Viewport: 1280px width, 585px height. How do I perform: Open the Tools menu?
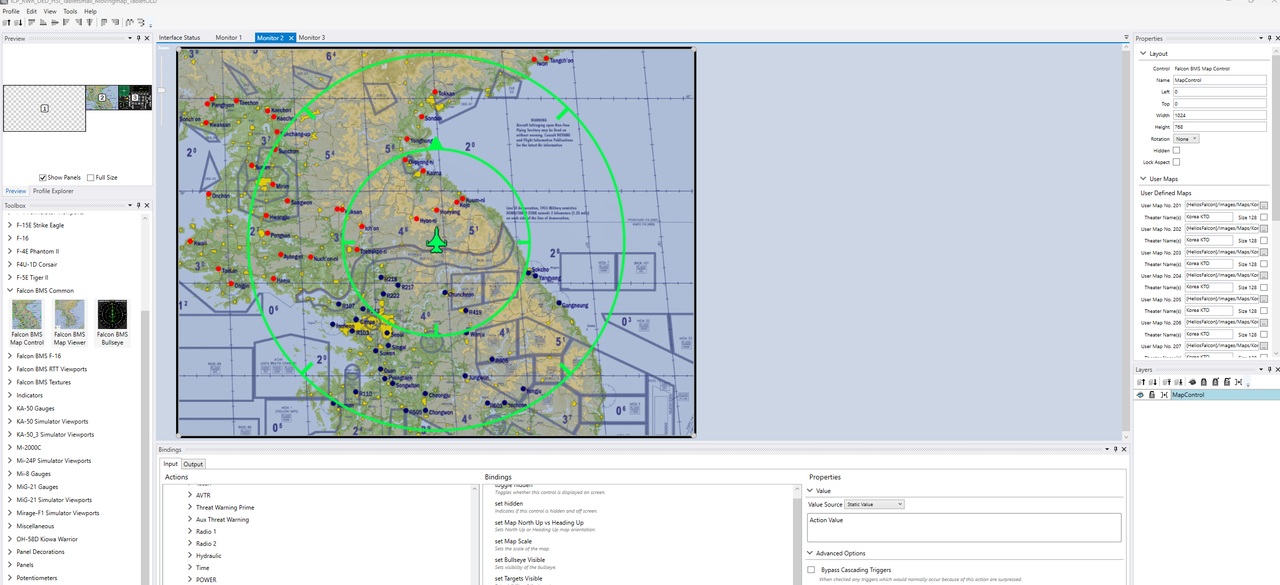pos(70,11)
